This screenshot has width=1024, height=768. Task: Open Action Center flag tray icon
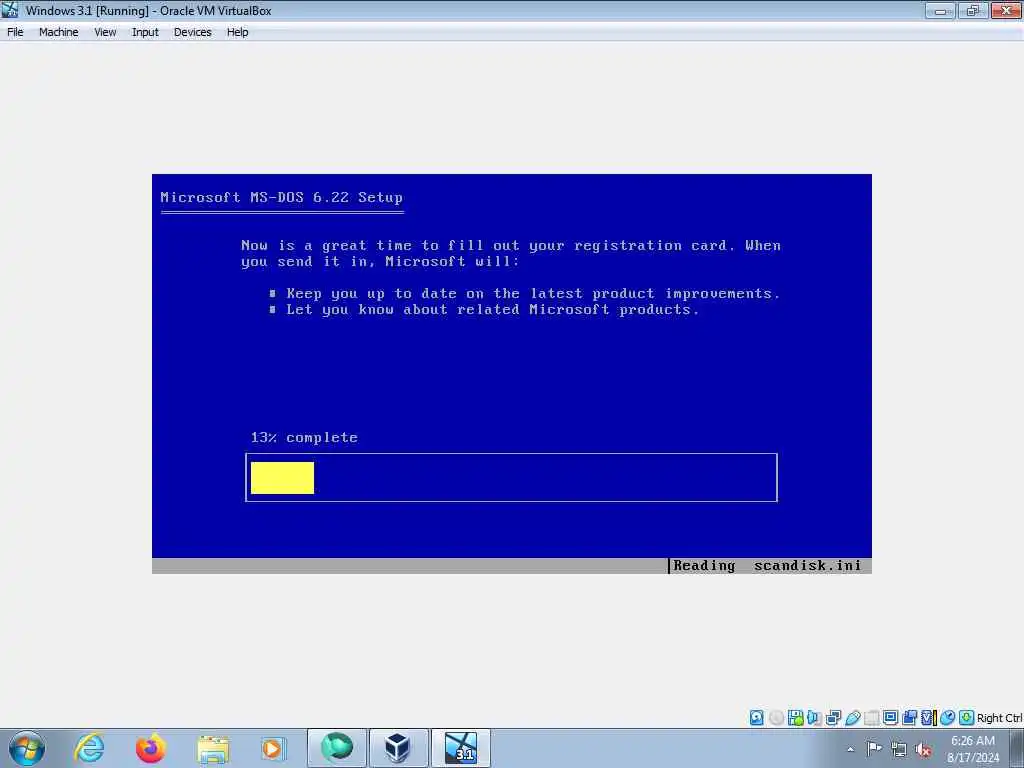click(x=874, y=748)
